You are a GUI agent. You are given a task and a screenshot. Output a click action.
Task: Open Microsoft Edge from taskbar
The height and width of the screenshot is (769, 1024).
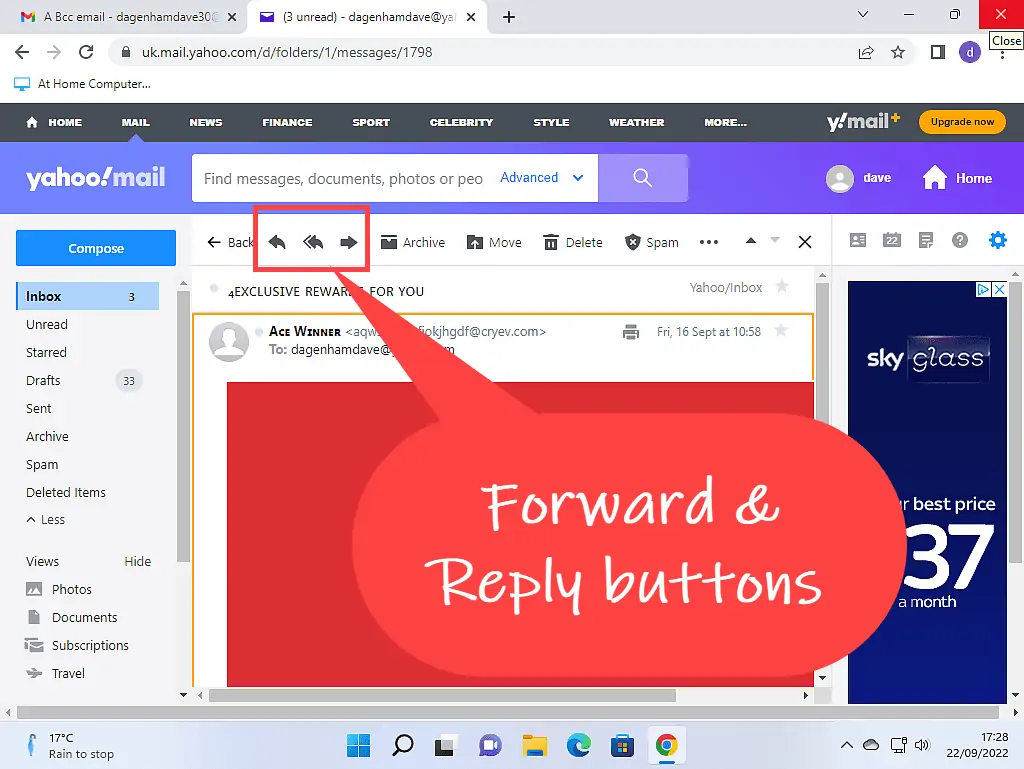[x=579, y=745]
